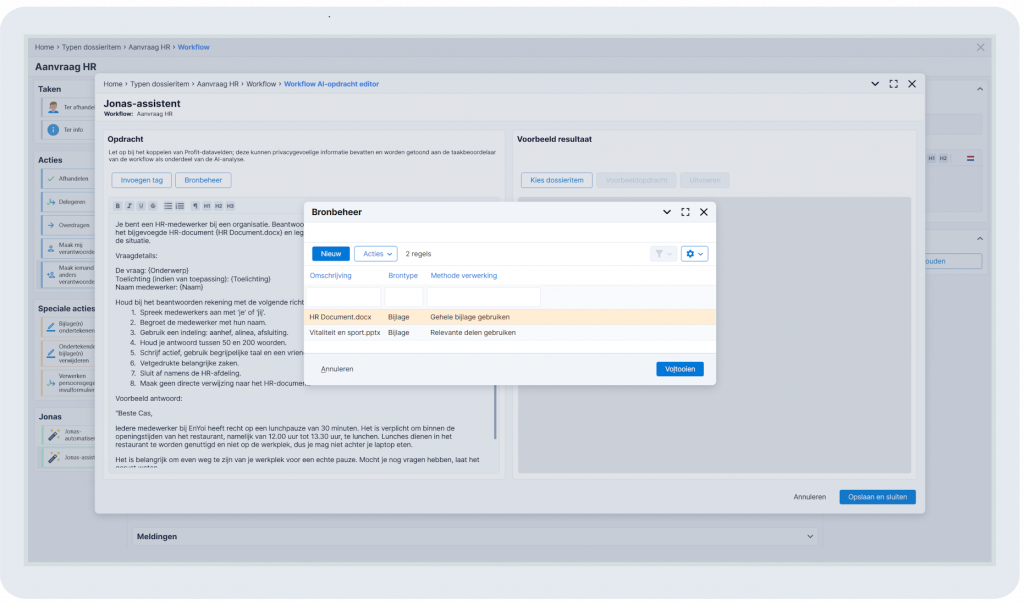Click the editor's vertical scrollbar
Viewport: 1024px width, 605px height.
495,412
